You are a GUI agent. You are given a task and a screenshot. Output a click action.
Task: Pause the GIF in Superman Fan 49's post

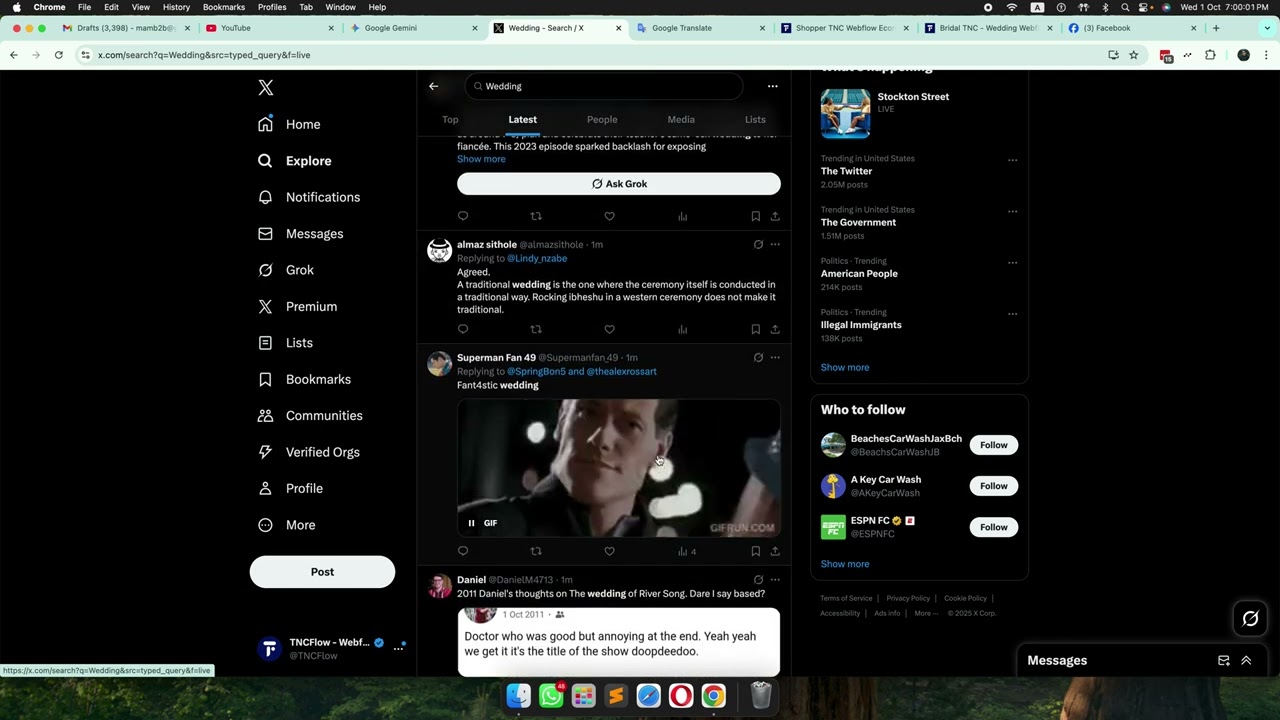(x=471, y=523)
